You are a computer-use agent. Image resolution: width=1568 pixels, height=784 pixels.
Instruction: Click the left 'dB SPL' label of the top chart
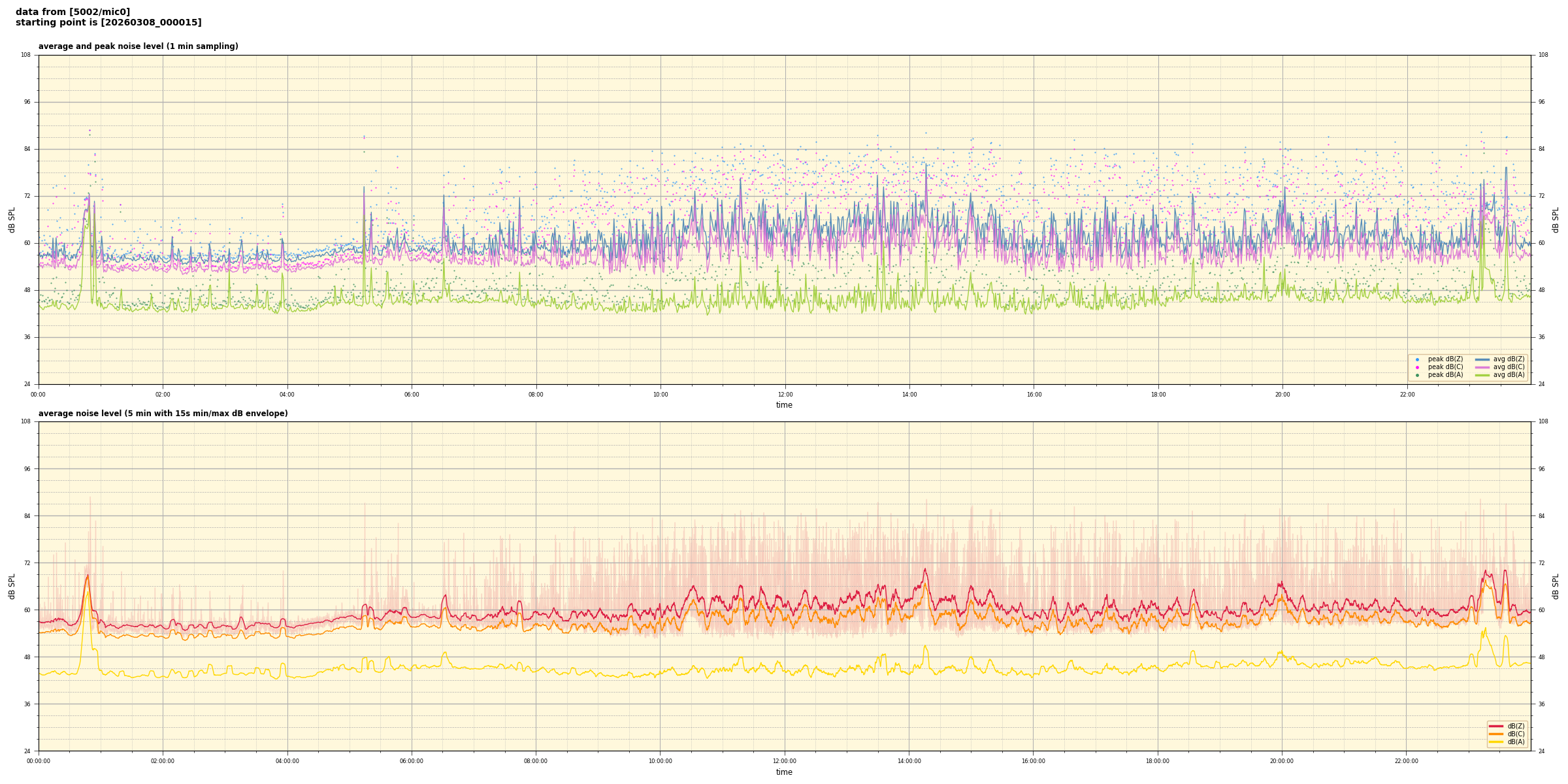(x=12, y=220)
